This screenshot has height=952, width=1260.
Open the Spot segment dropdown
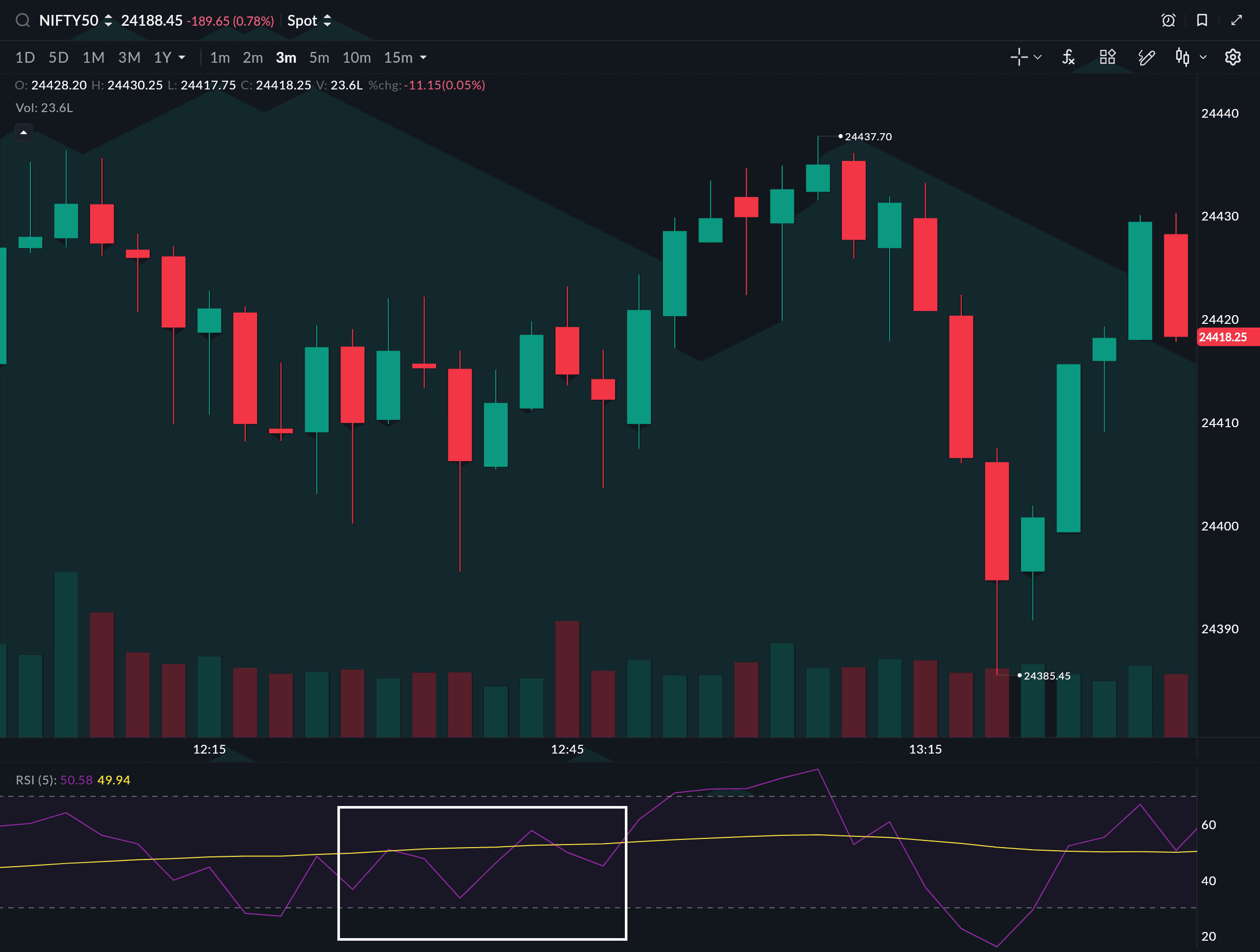pos(309,21)
